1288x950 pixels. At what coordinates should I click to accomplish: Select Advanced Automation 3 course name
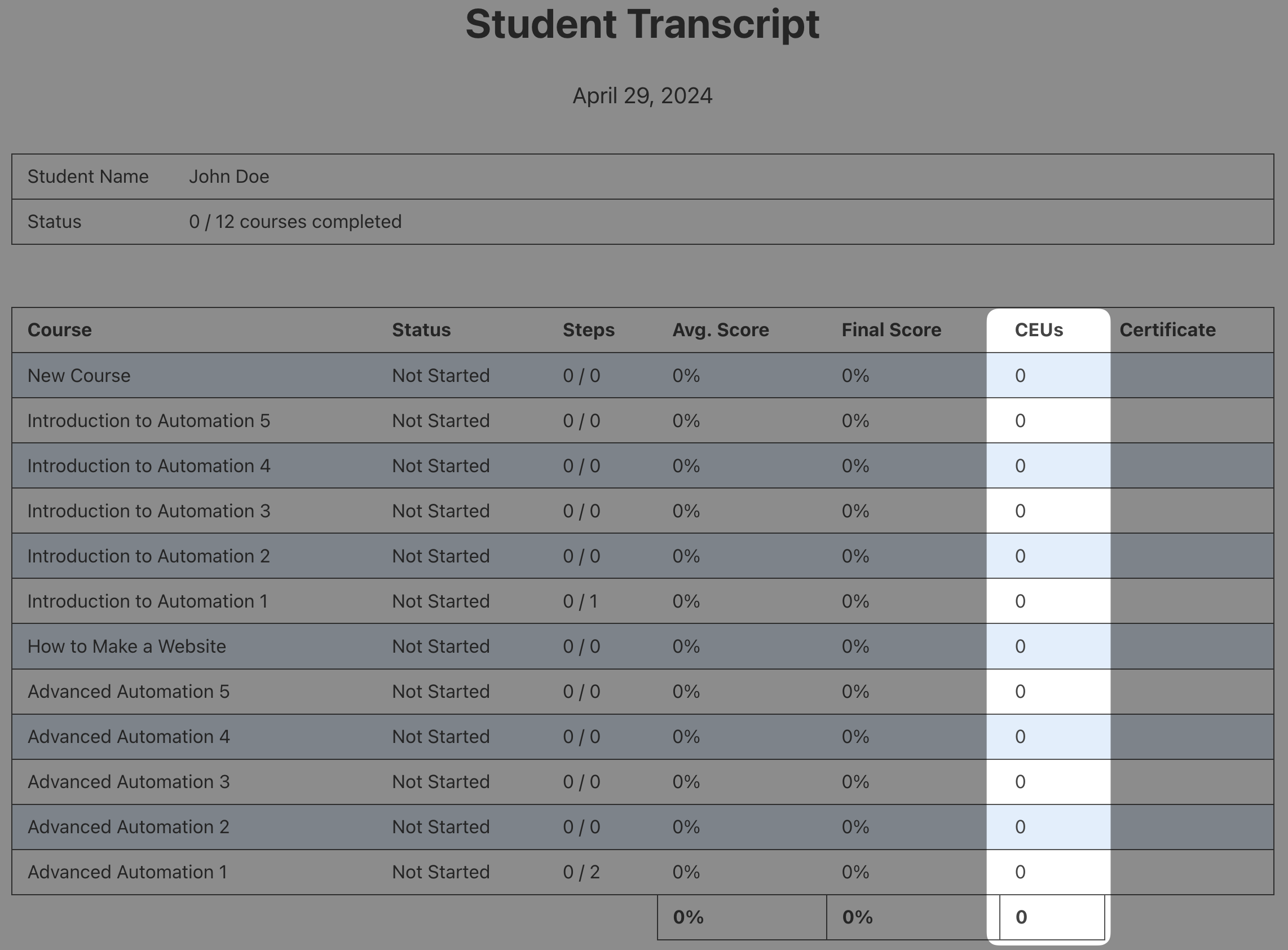coord(128,782)
